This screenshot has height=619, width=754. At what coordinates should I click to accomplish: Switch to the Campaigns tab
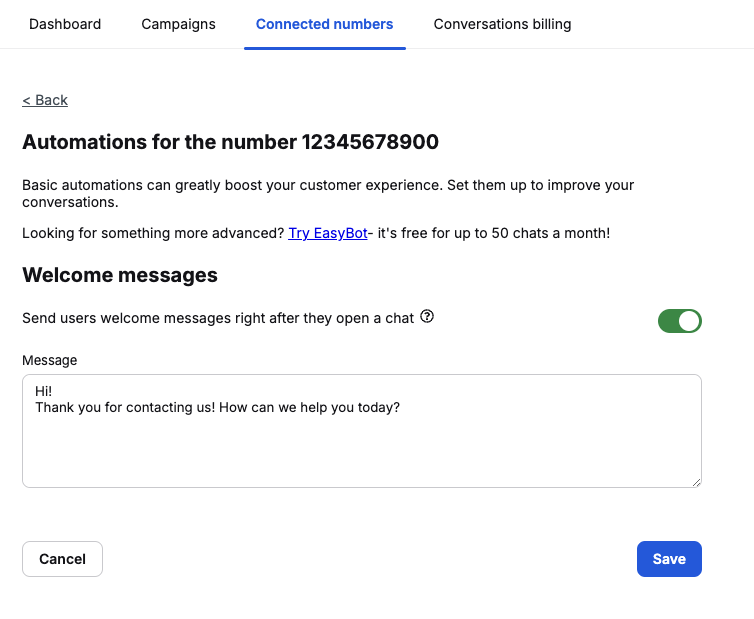(x=178, y=24)
